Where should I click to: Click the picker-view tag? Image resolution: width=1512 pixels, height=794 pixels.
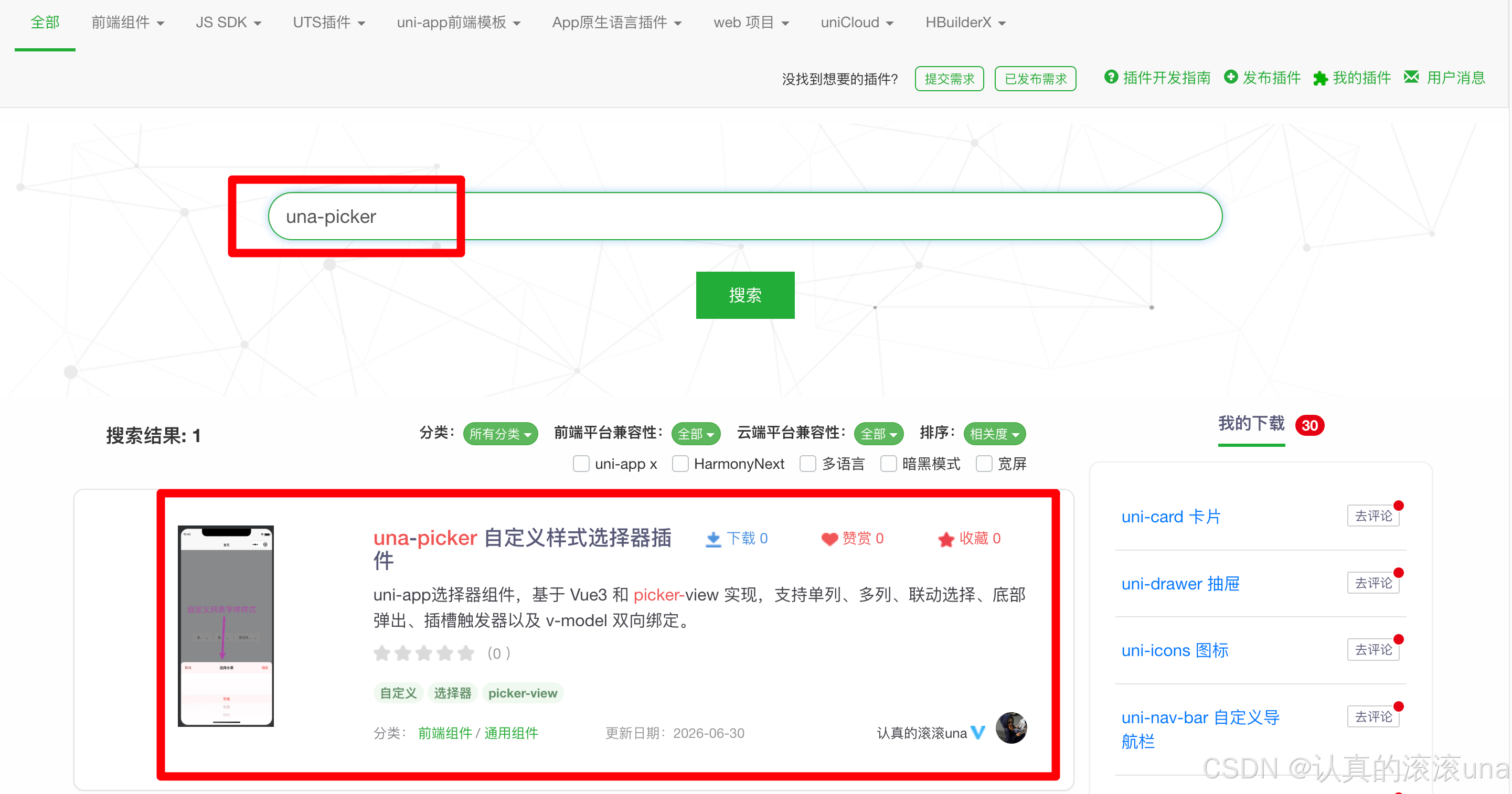coord(523,693)
